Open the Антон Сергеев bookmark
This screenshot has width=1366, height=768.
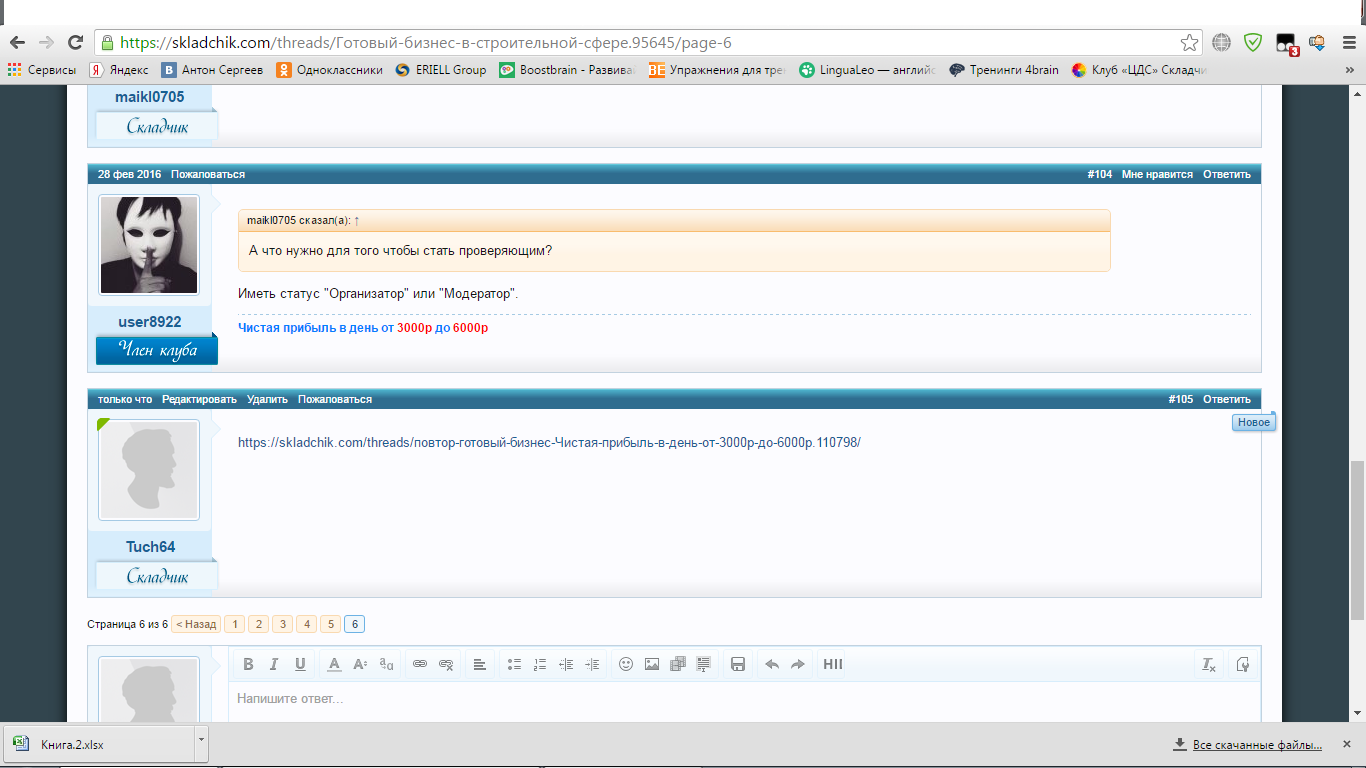point(213,70)
